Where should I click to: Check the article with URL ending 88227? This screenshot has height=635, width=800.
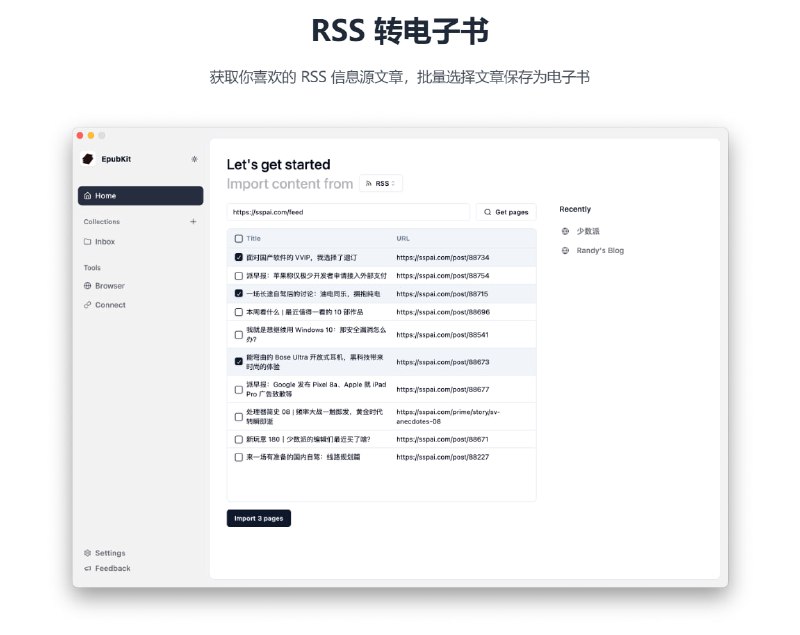238,457
